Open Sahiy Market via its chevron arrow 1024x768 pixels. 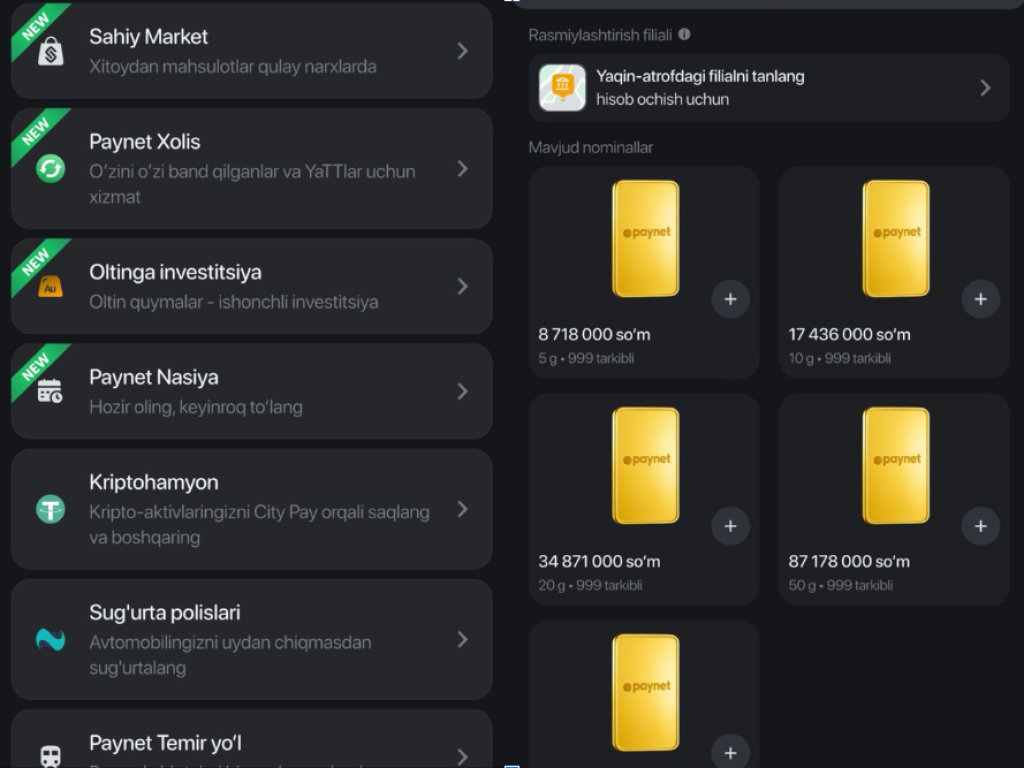(462, 51)
